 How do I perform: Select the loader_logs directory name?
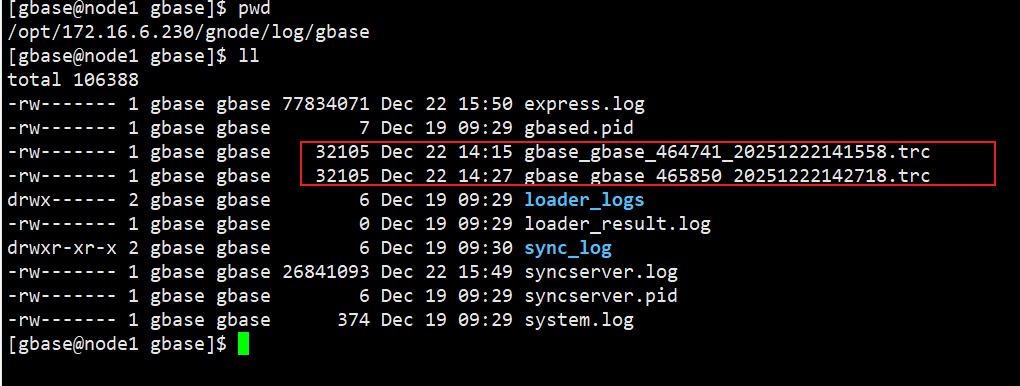click(584, 200)
